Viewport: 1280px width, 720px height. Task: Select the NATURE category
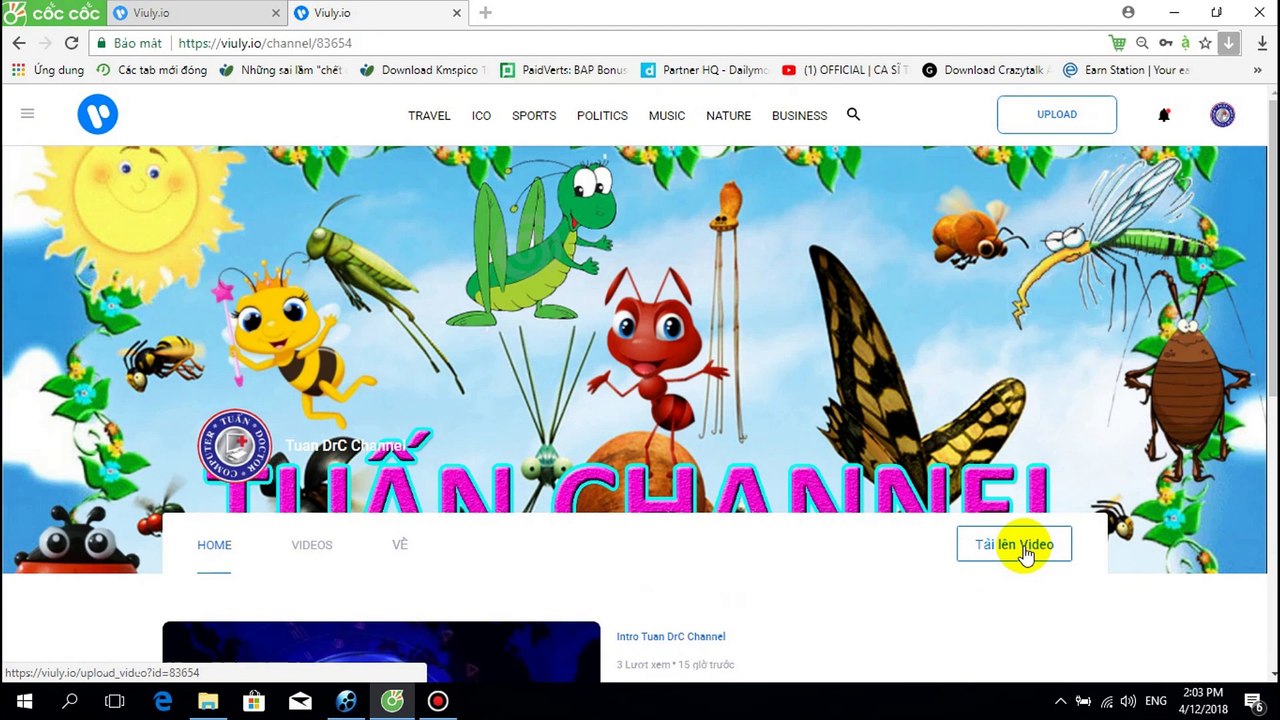tap(728, 115)
